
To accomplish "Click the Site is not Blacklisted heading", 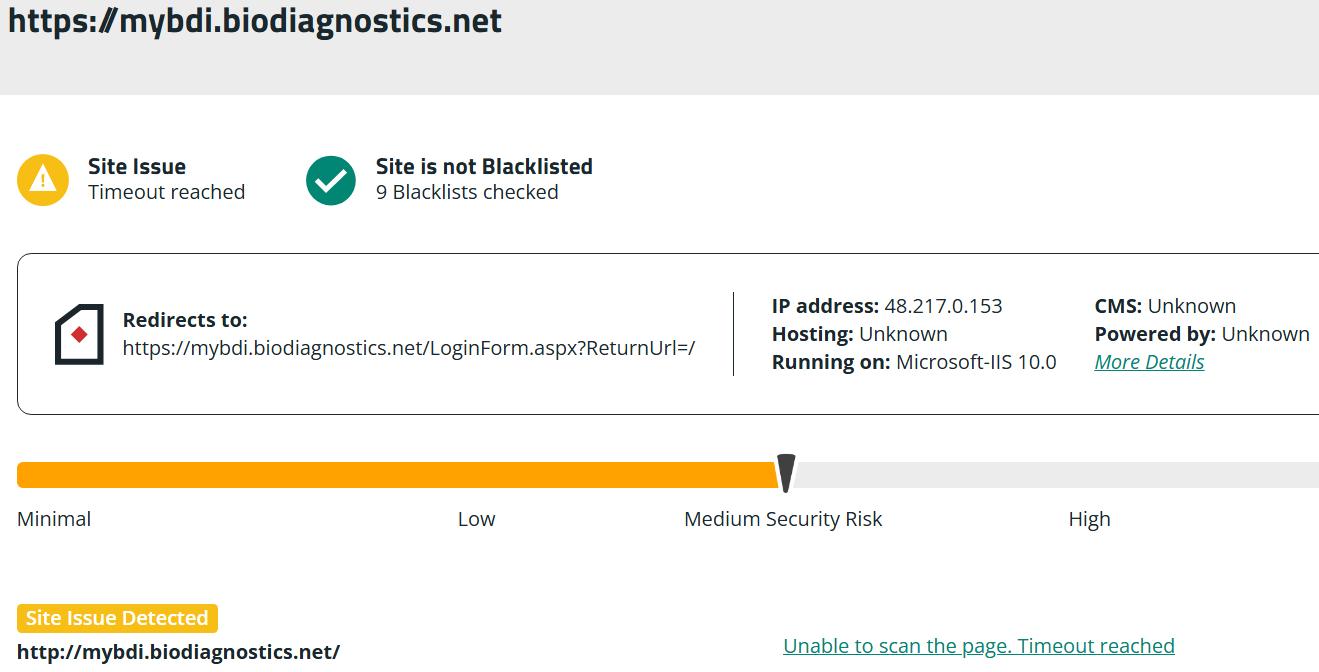I will pyautogui.click(x=484, y=167).
